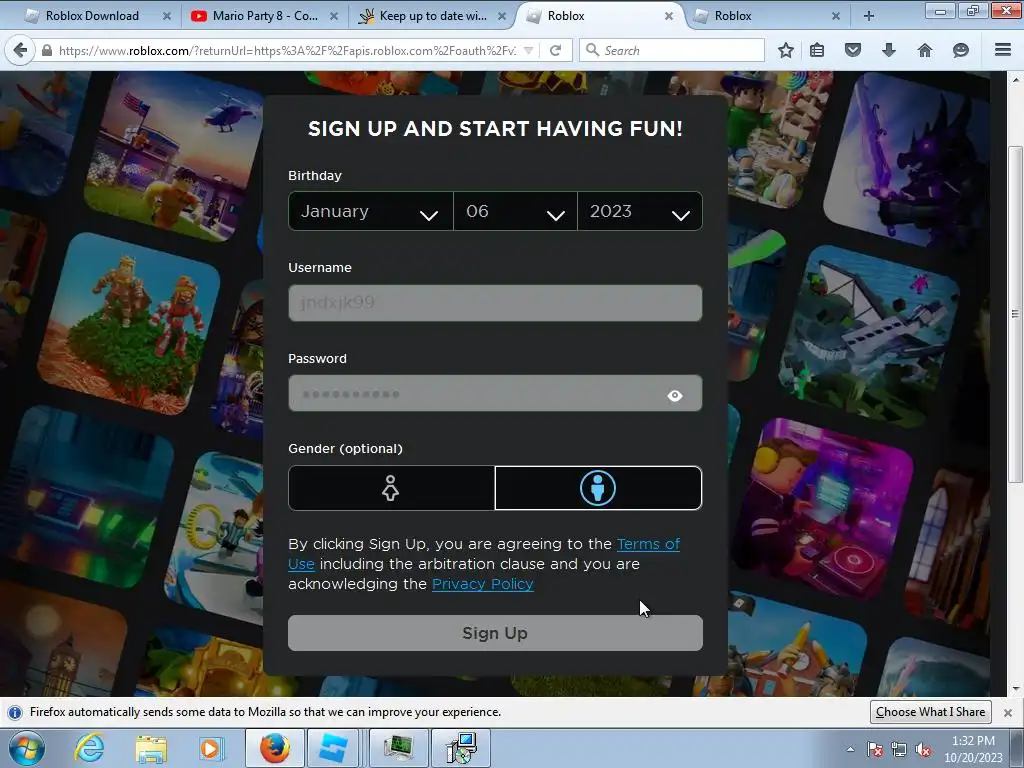Image resolution: width=1024 pixels, height=768 pixels.
Task: Select the male gender option
Action: tap(598, 488)
